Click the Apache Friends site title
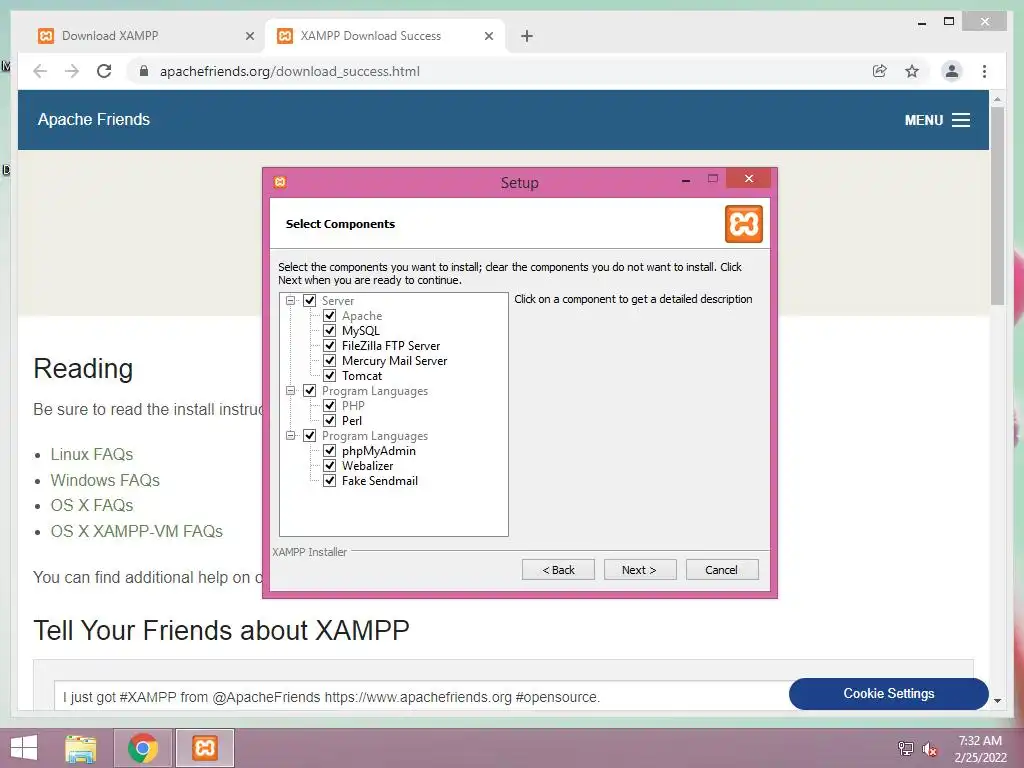This screenshot has width=1024, height=768. (x=93, y=120)
